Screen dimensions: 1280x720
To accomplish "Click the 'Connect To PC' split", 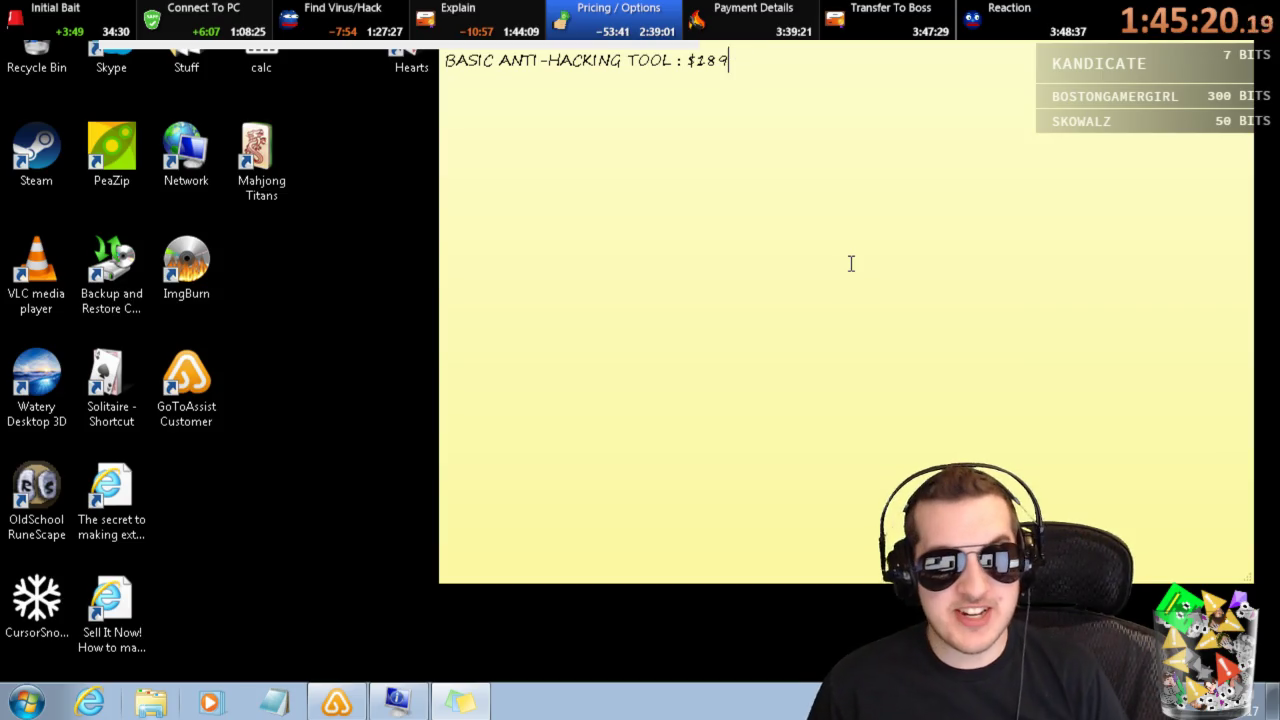I will tap(204, 20).
